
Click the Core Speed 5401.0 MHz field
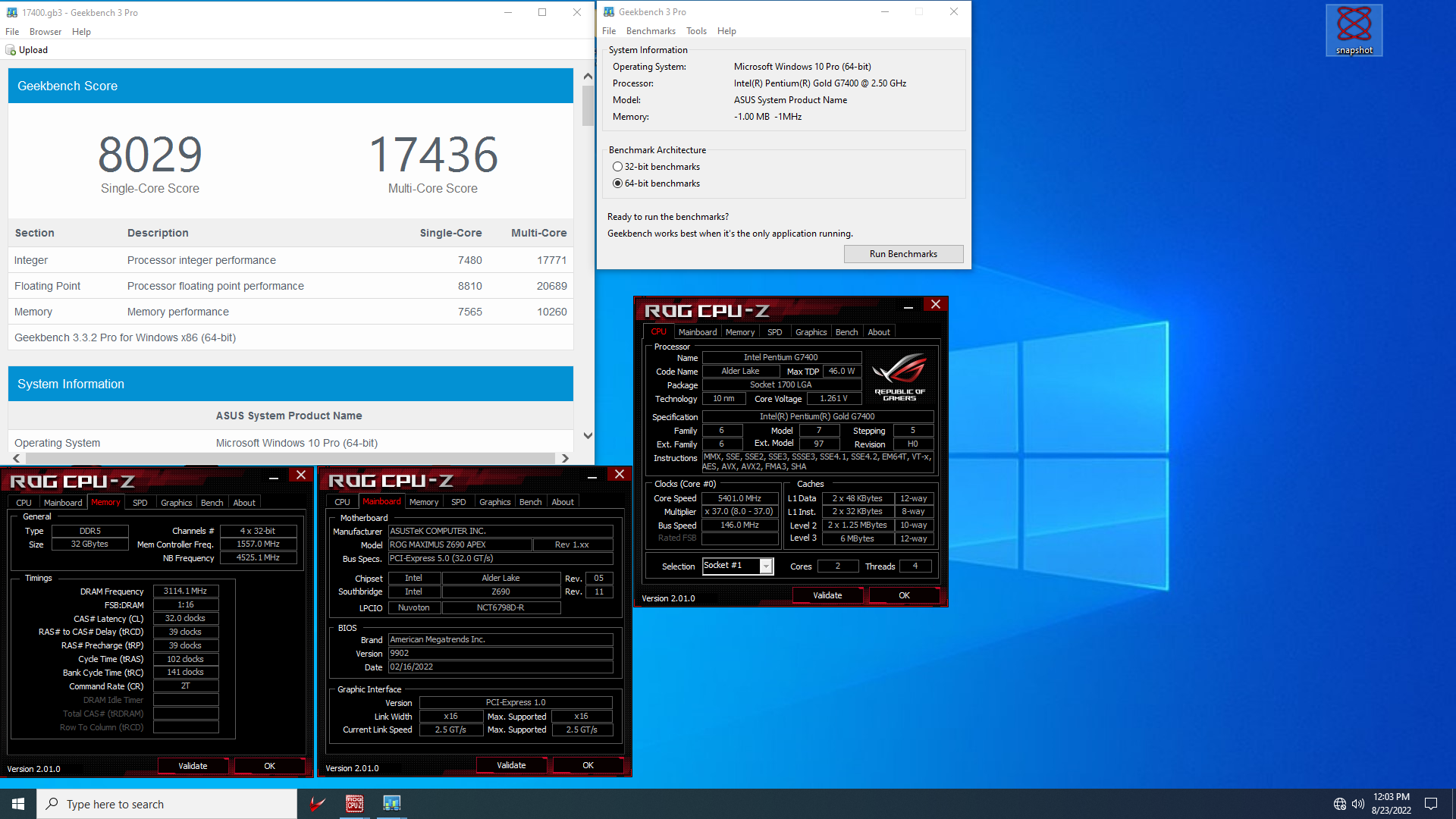(739, 499)
